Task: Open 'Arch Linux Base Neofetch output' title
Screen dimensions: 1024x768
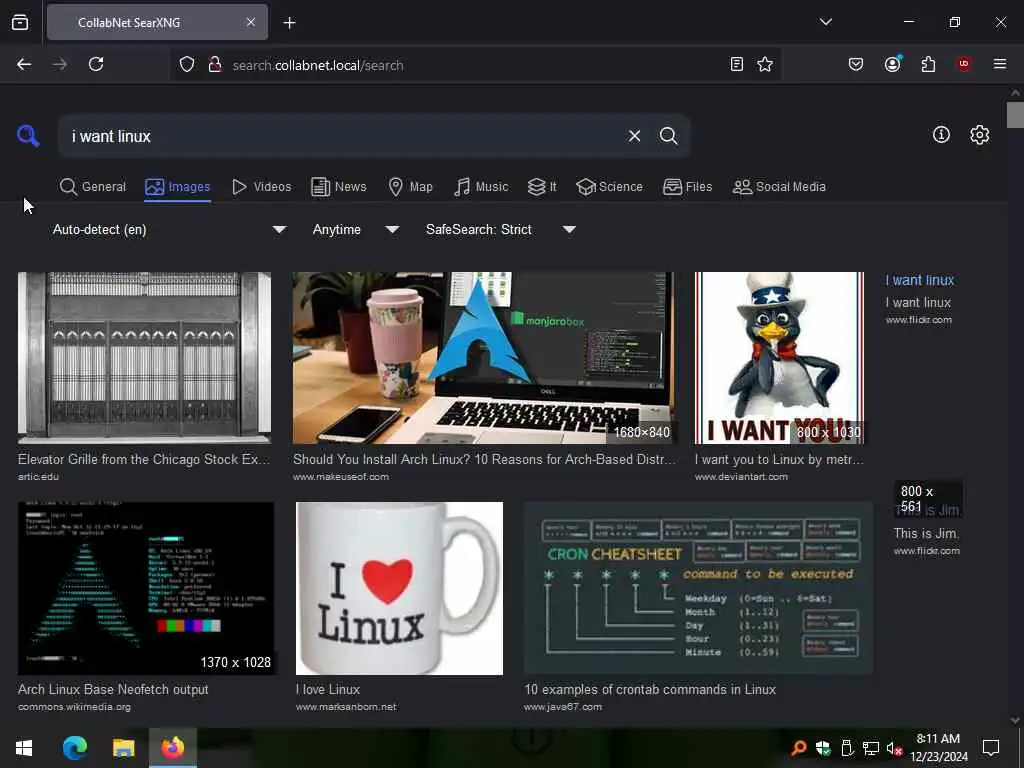Action: click(113, 689)
